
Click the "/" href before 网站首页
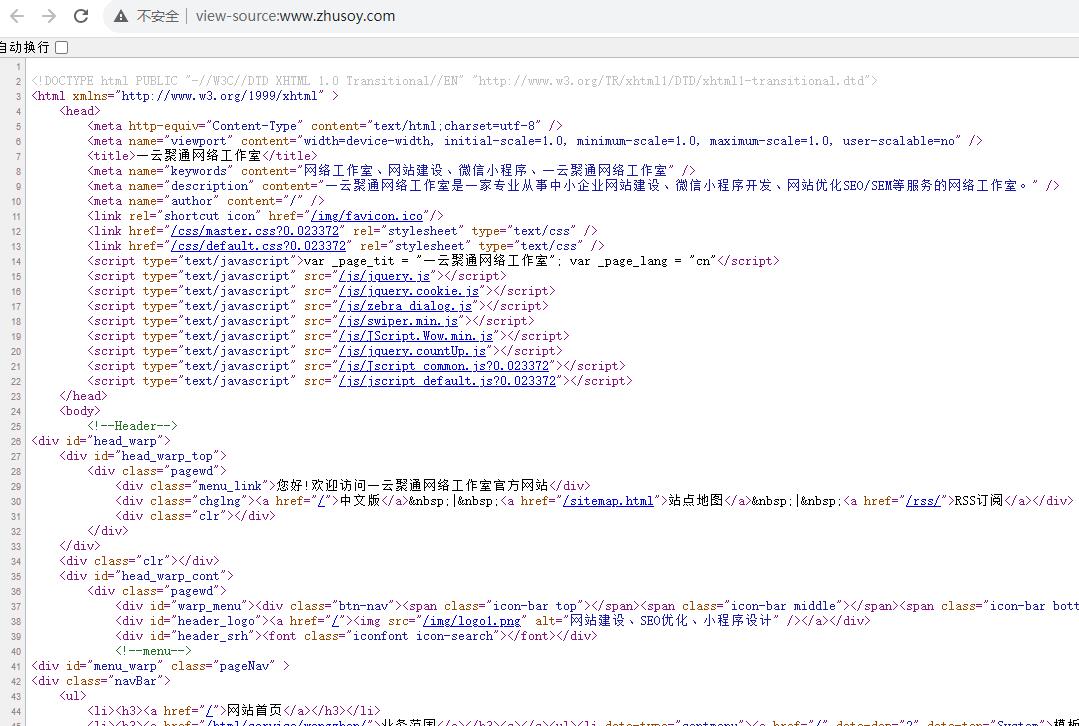point(209,710)
